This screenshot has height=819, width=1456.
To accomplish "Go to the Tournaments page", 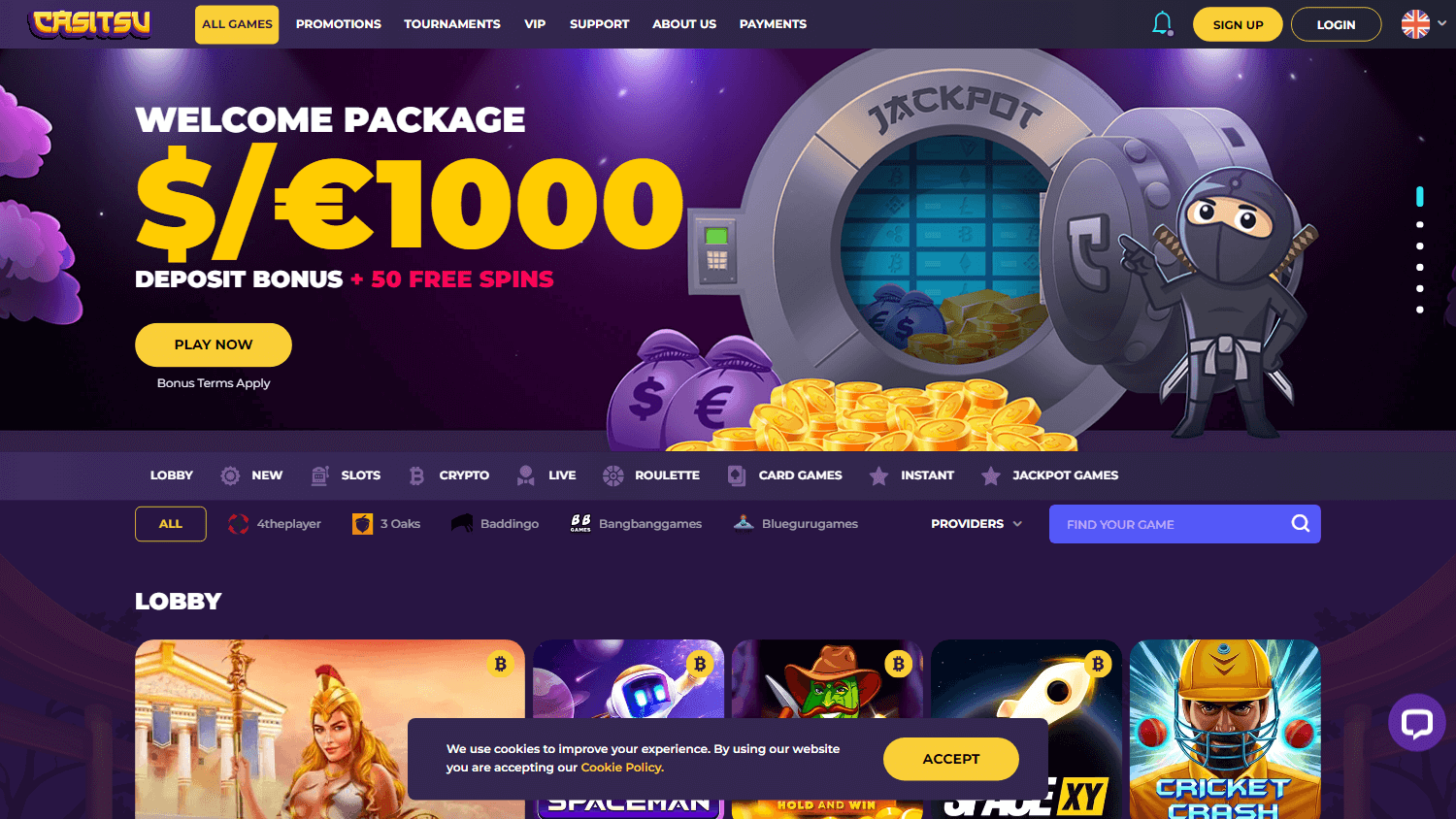I will point(452,24).
